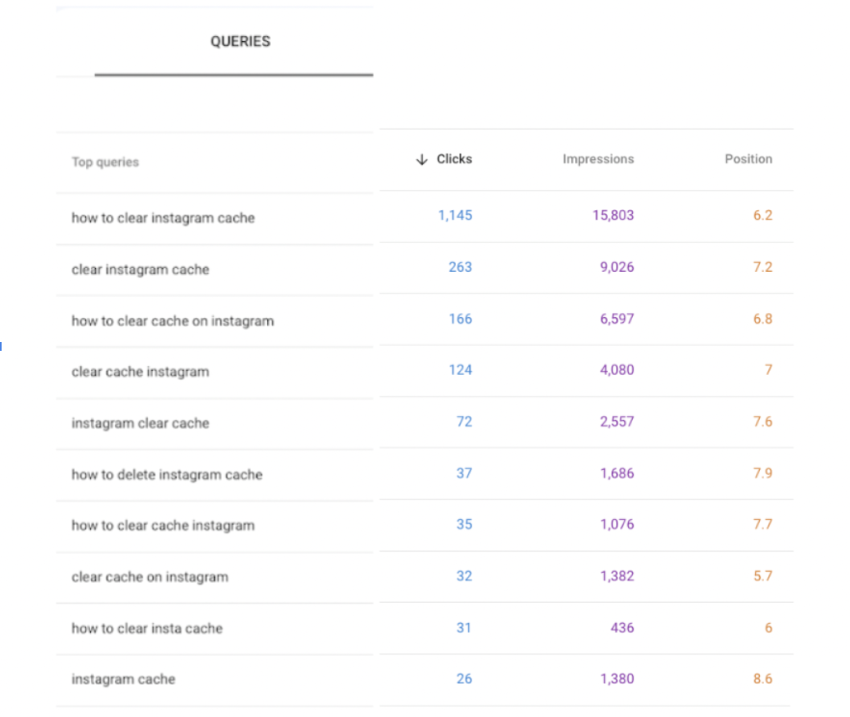Choose the 'instagram clear cache' query

click(x=140, y=423)
